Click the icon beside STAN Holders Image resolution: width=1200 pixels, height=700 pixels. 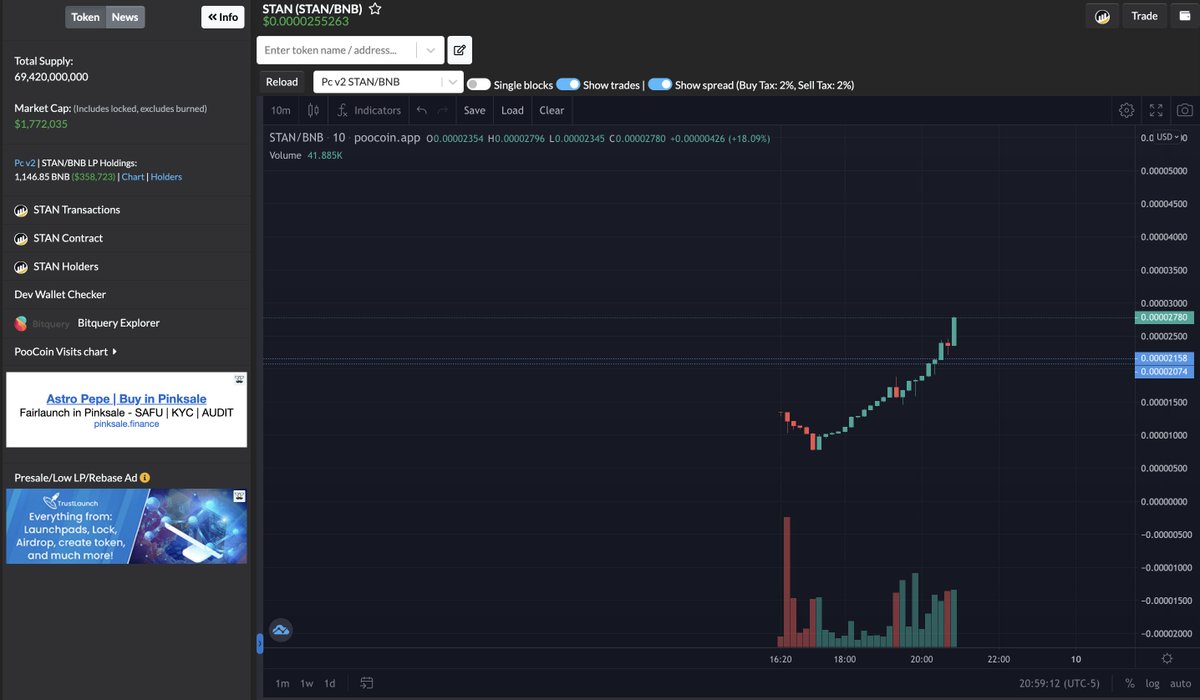21,267
